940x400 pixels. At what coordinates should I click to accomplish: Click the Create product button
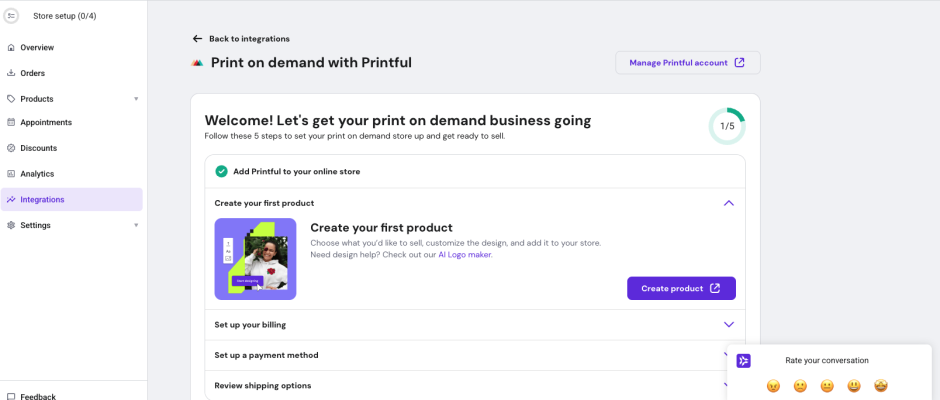681,288
